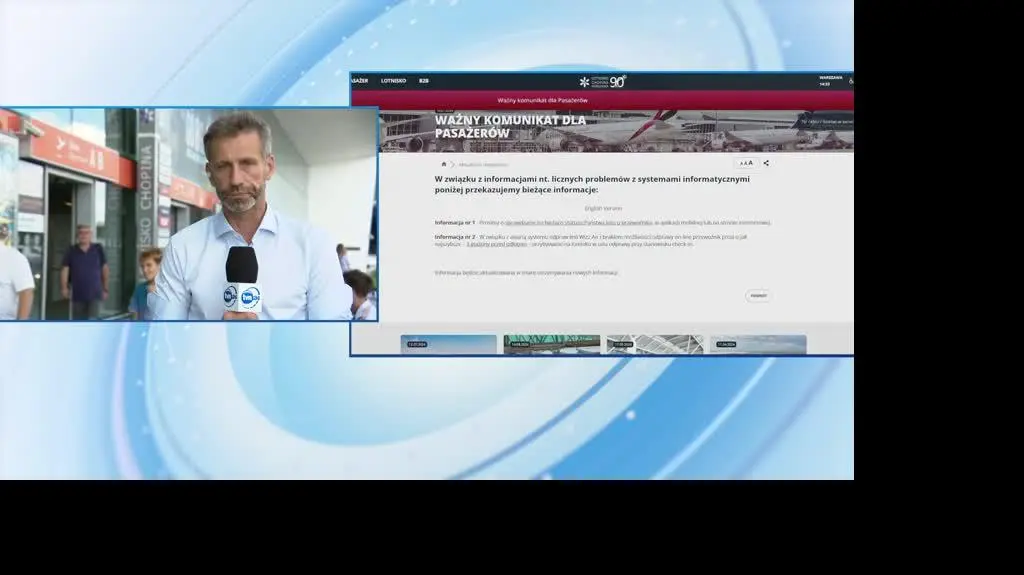Click the POWRÓT button
The width and height of the screenshot is (1024, 575).
(x=758, y=296)
